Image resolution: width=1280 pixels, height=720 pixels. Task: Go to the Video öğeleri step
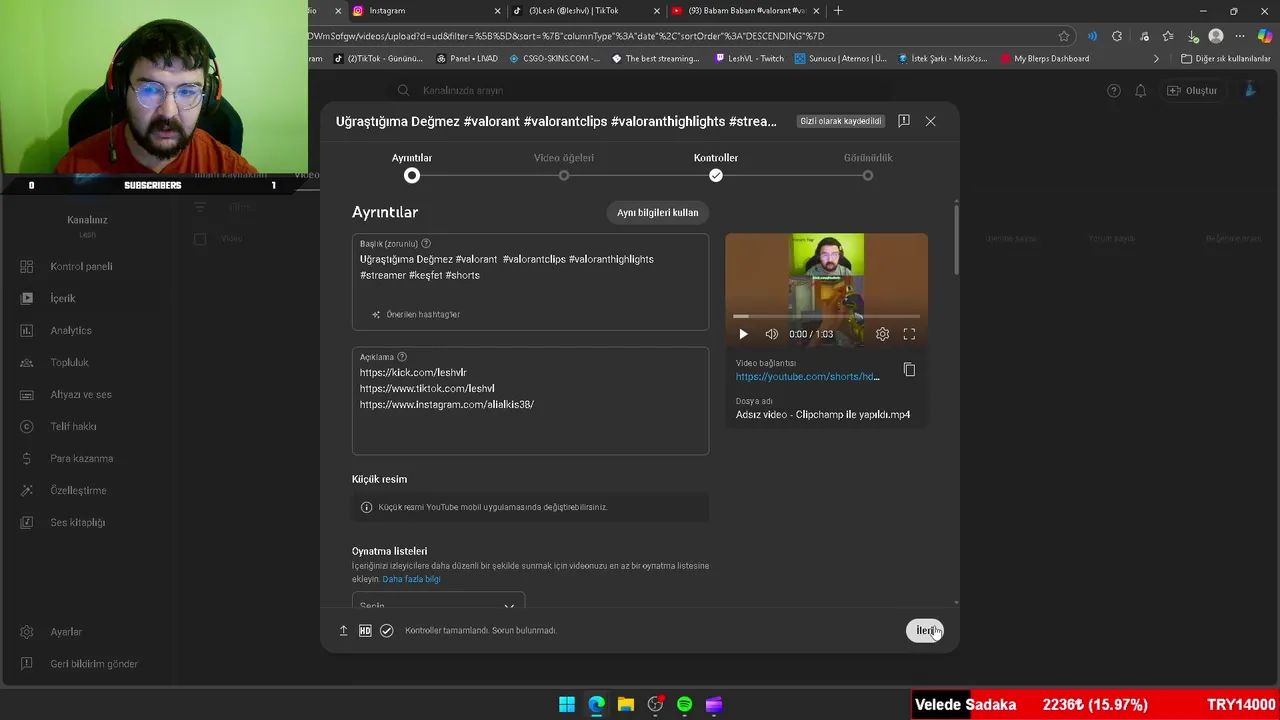point(564,167)
